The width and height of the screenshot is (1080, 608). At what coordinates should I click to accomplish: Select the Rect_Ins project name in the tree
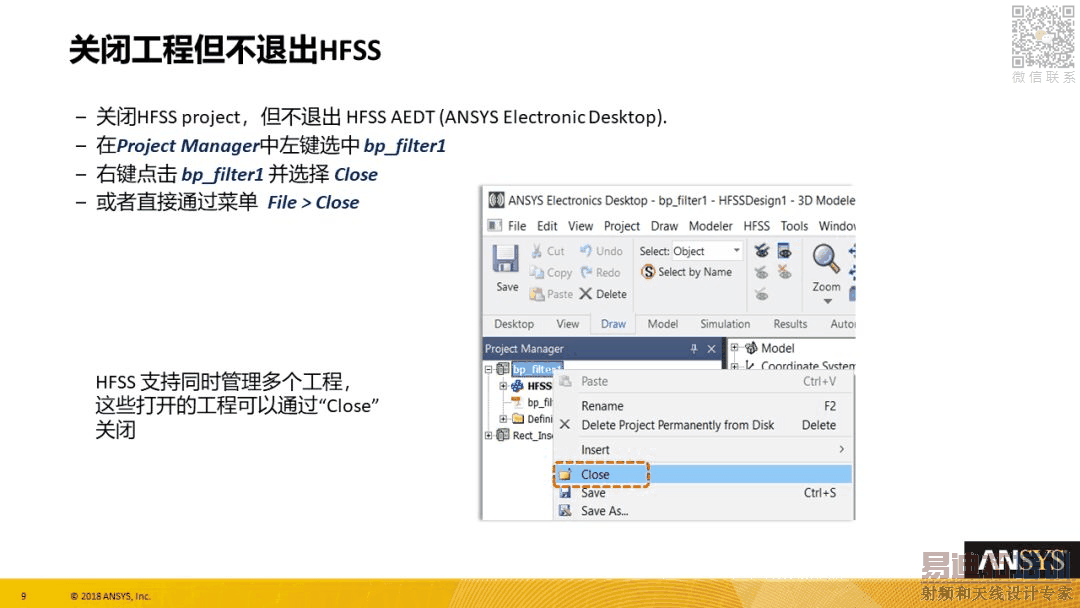532,435
